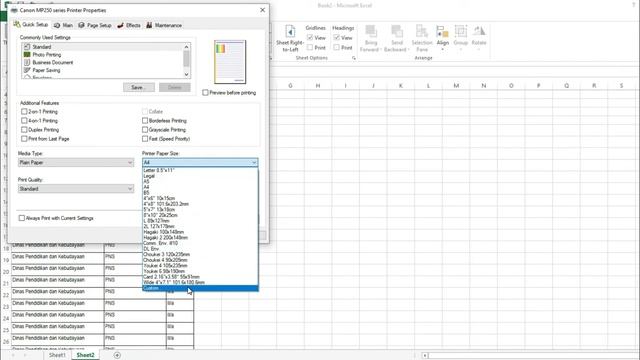Choose Comm. Env. #10 paper size

[x=200, y=243]
